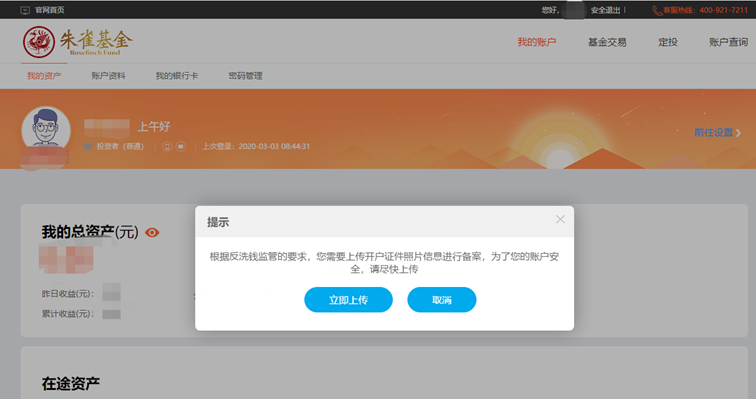This screenshot has width=756, height=399.
Task: Click the investor crown icon
Action: (x=88, y=146)
